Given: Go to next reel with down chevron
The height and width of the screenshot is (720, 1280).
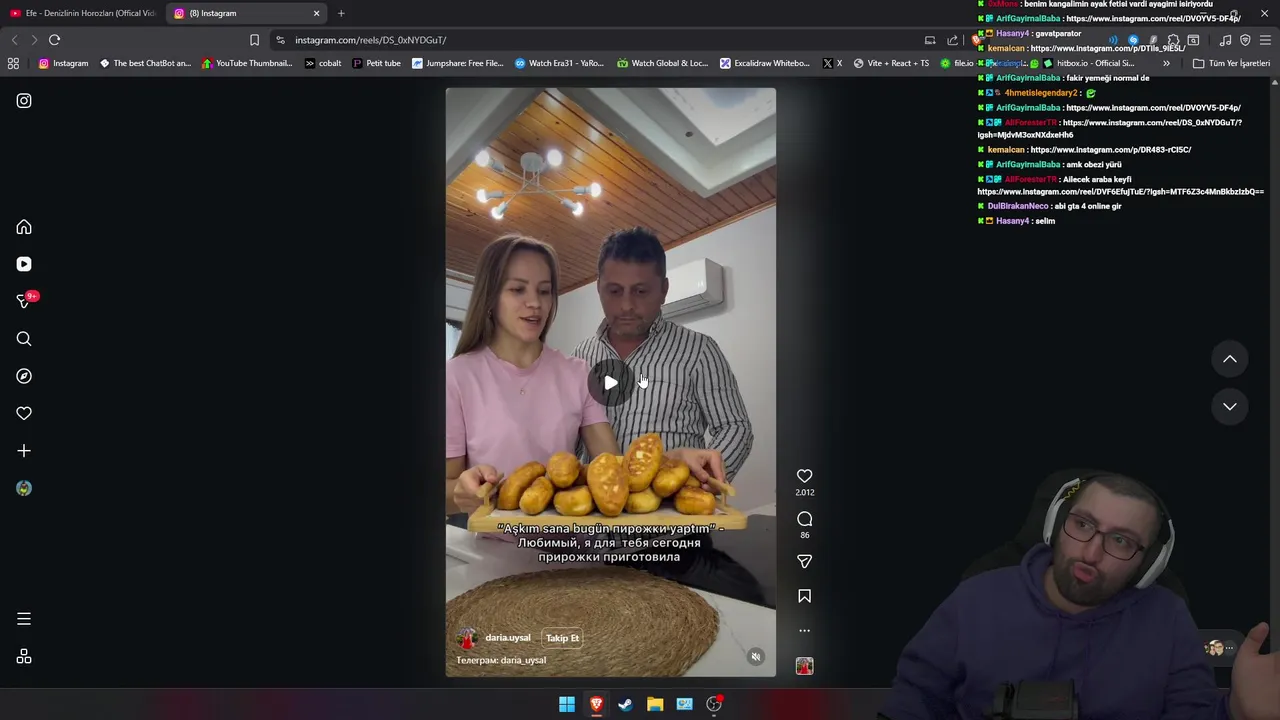Looking at the screenshot, I should (1230, 407).
